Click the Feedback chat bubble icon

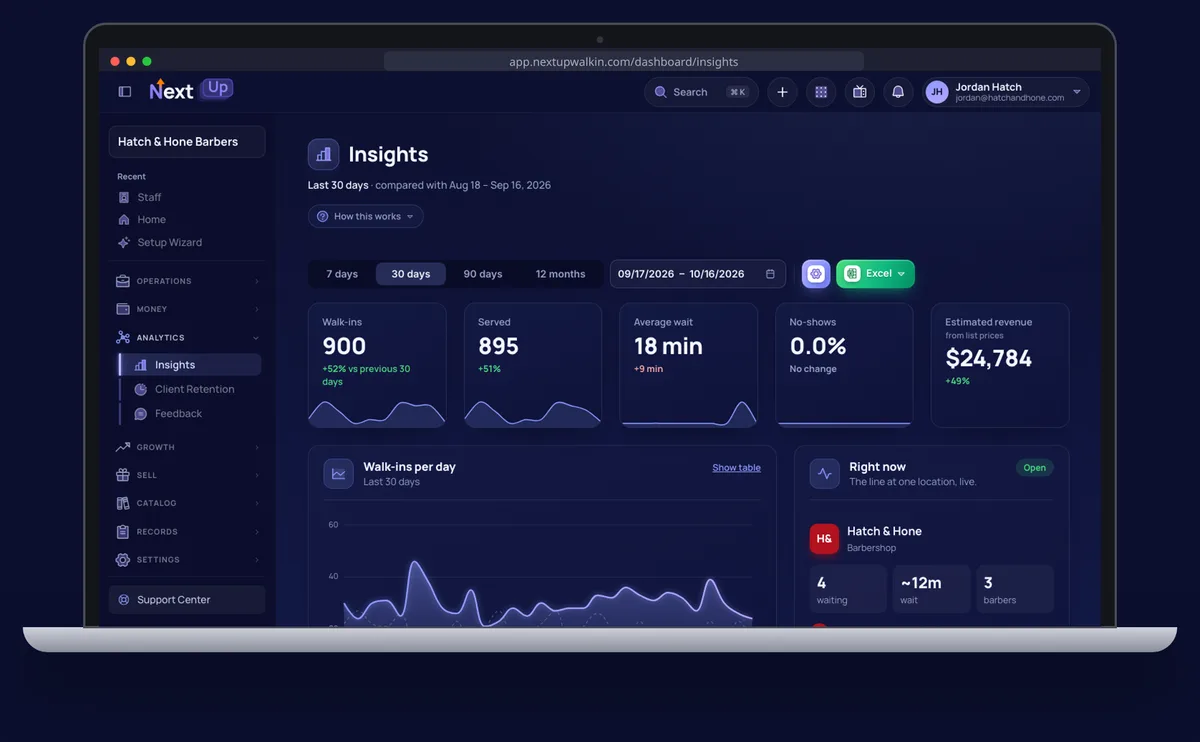[141, 413]
